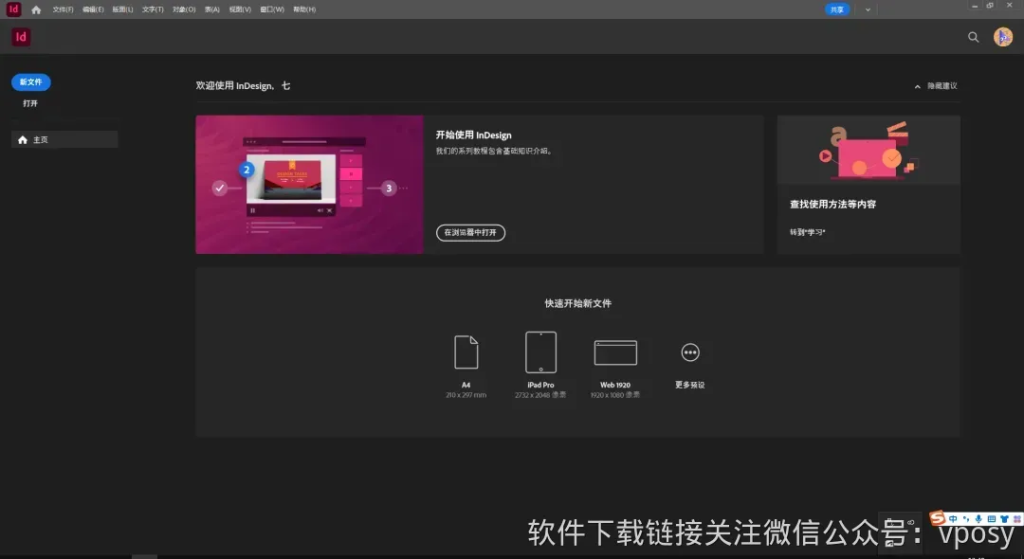
Task: Click the 开始使用 InDesign heading
Action: [473, 135]
